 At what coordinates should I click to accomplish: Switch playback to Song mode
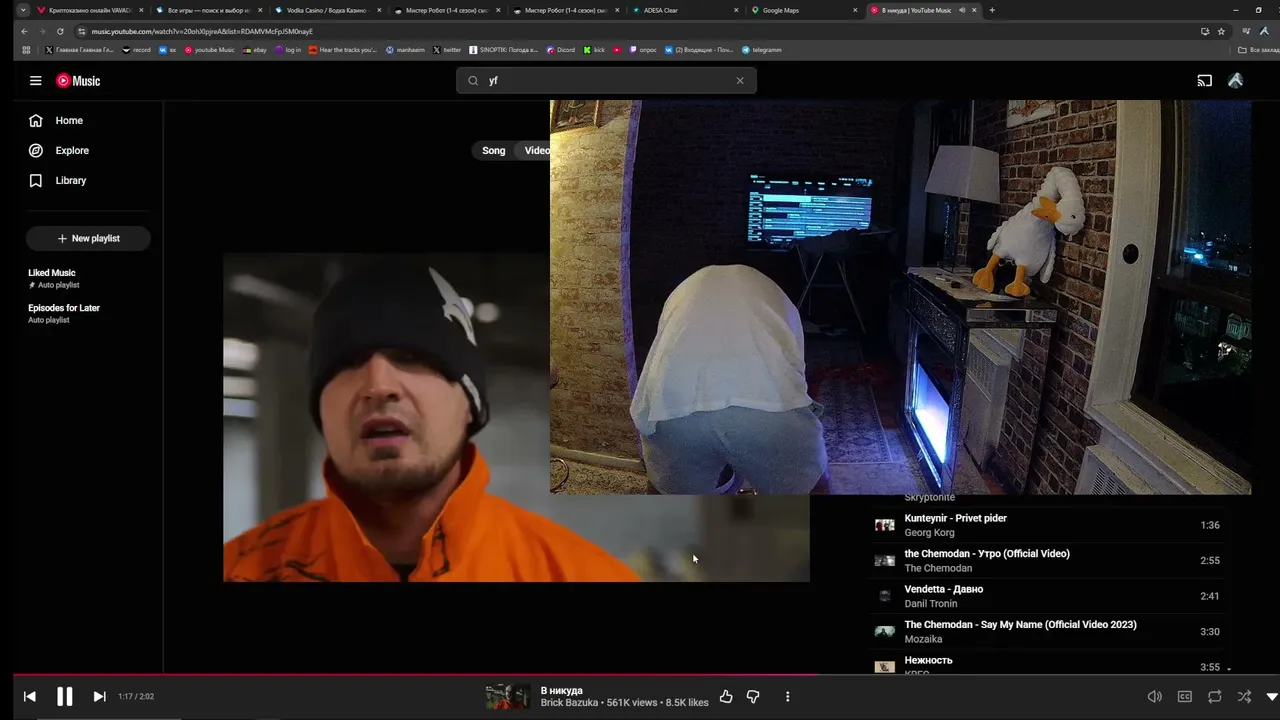pyautogui.click(x=494, y=151)
